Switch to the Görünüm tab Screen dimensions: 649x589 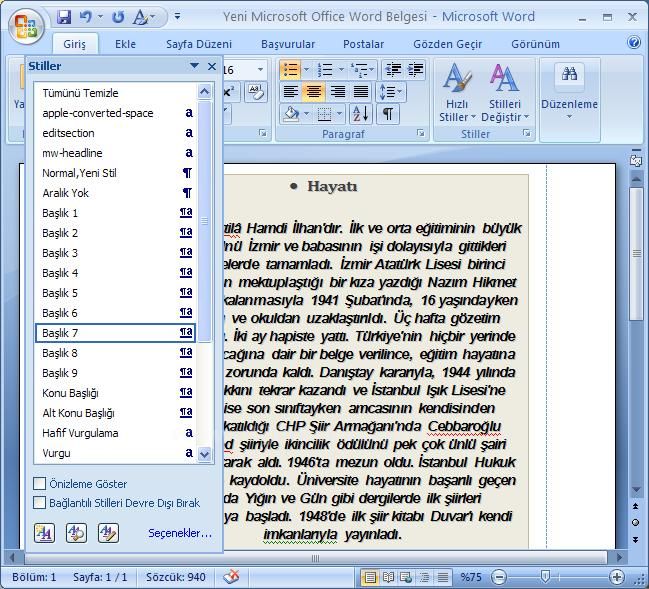coord(535,44)
